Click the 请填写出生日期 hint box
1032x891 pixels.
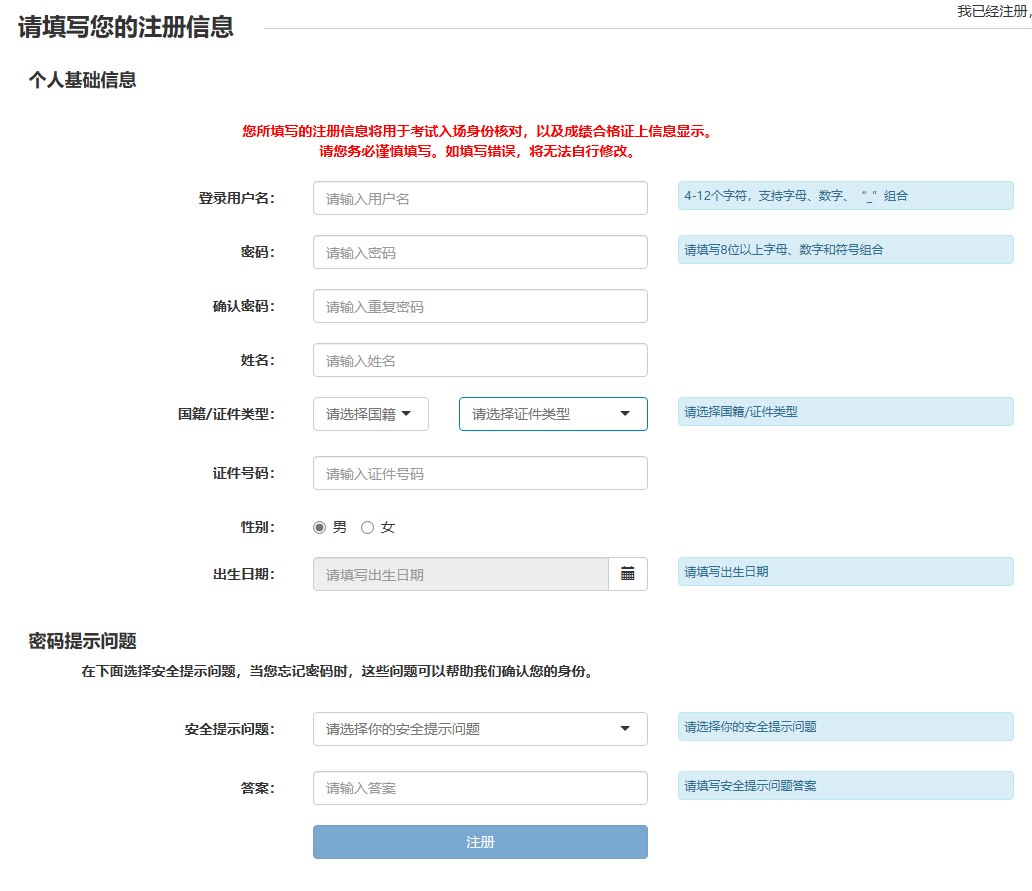(x=845, y=571)
